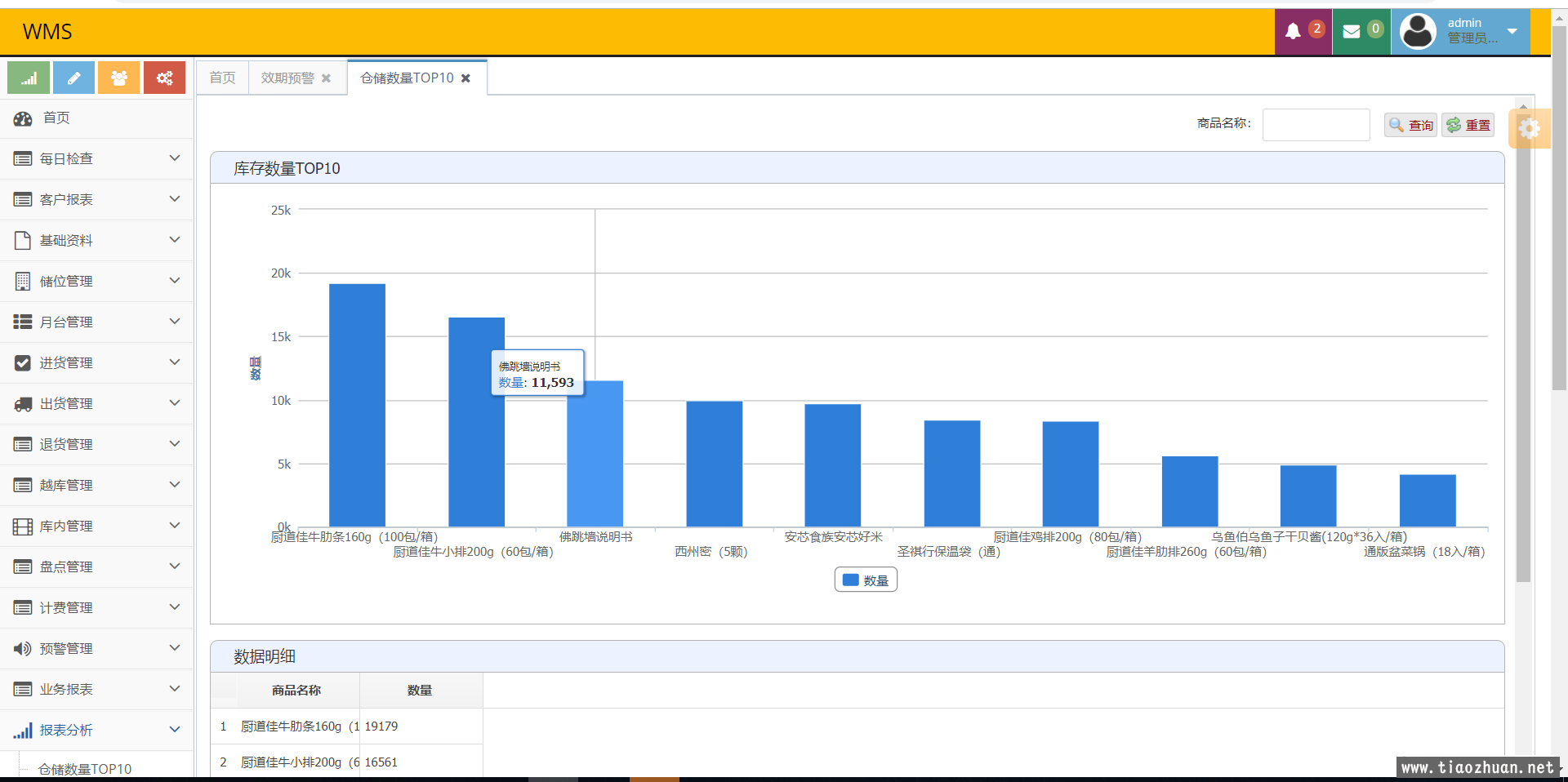1568x782 pixels.
Task: Expand the 月台管理 menu chevron
Action: tap(174, 321)
